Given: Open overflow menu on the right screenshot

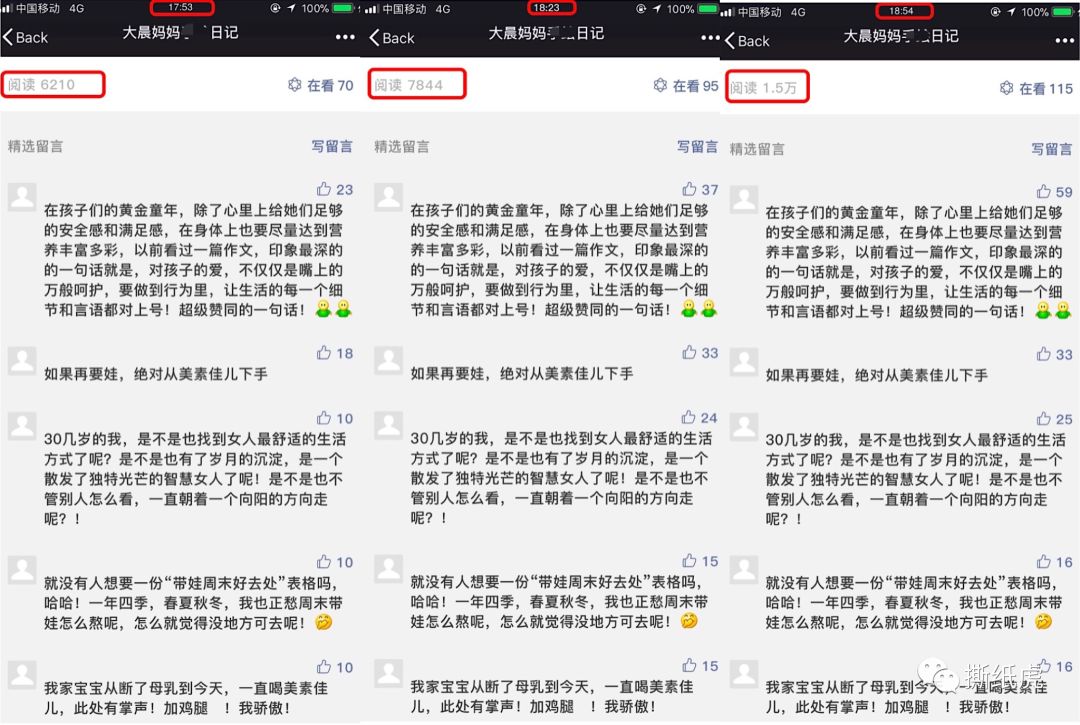Looking at the screenshot, I should click(x=1065, y=41).
